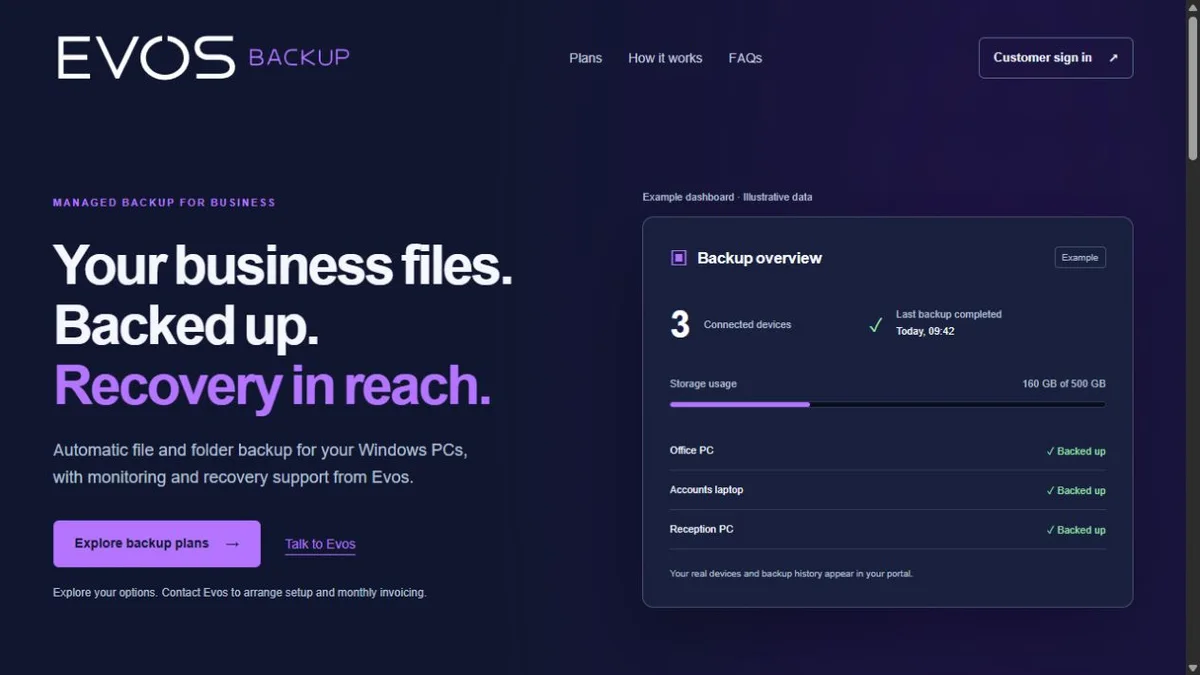
Task: Click the Customer sign in button
Action: (1055, 58)
